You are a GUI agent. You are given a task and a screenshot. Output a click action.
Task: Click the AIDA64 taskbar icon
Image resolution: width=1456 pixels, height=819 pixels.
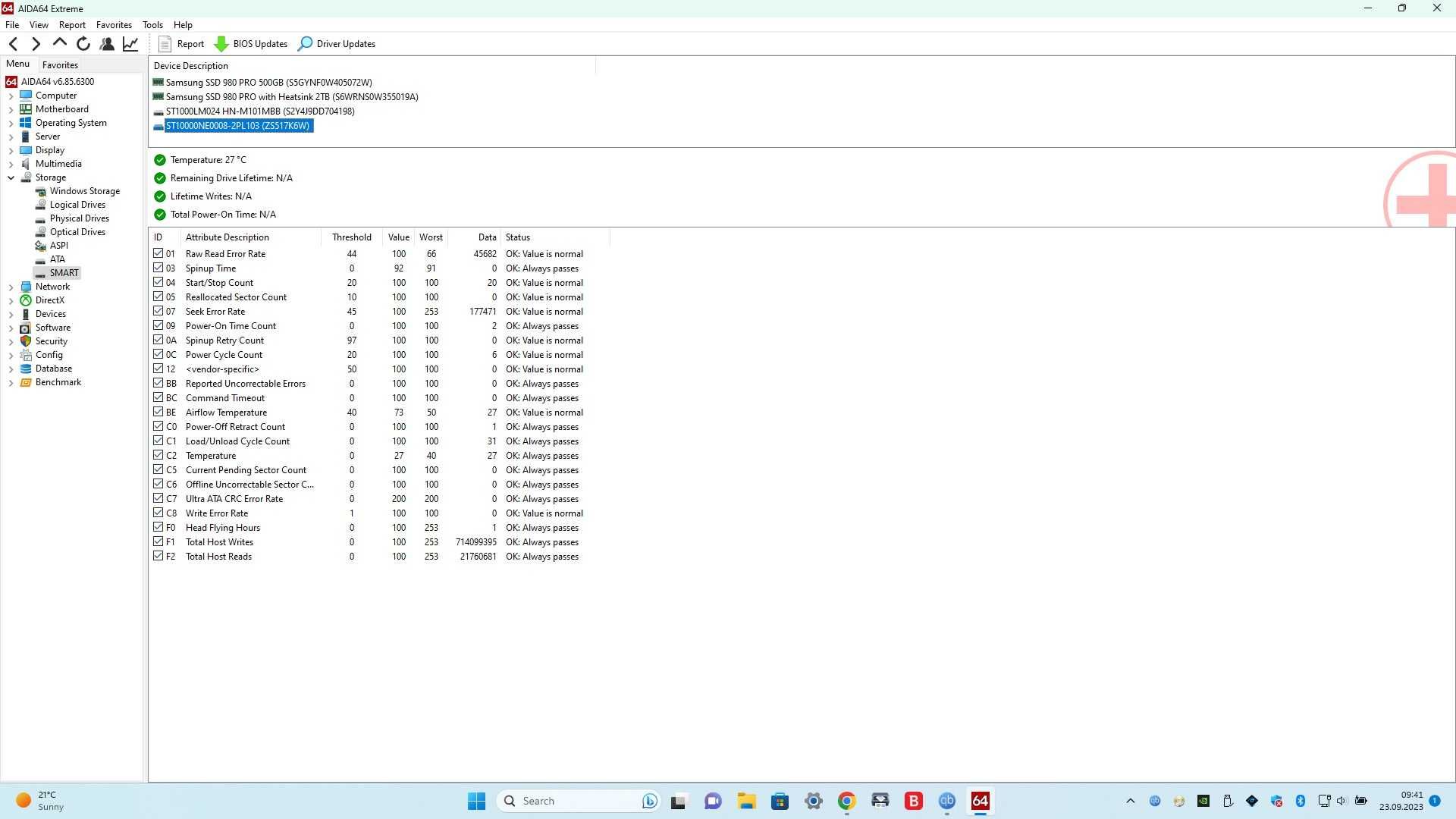pyautogui.click(x=981, y=801)
